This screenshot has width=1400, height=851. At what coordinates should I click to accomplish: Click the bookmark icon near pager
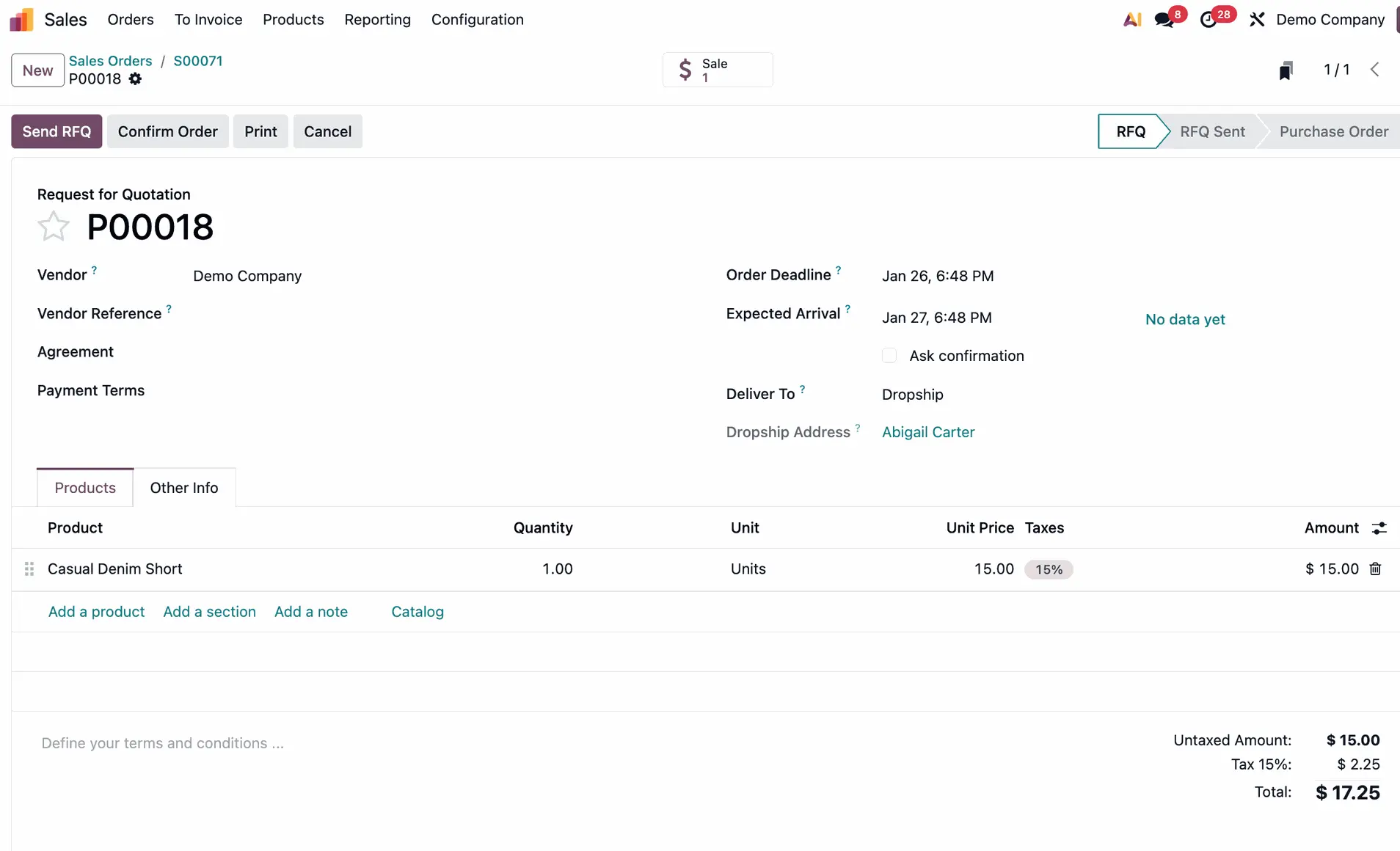(x=1286, y=70)
